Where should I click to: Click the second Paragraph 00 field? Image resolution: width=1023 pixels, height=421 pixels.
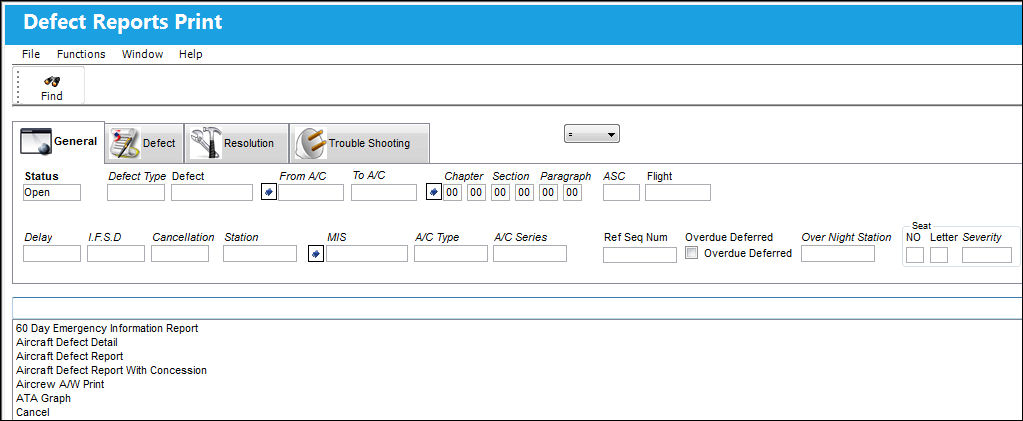pos(572,193)
